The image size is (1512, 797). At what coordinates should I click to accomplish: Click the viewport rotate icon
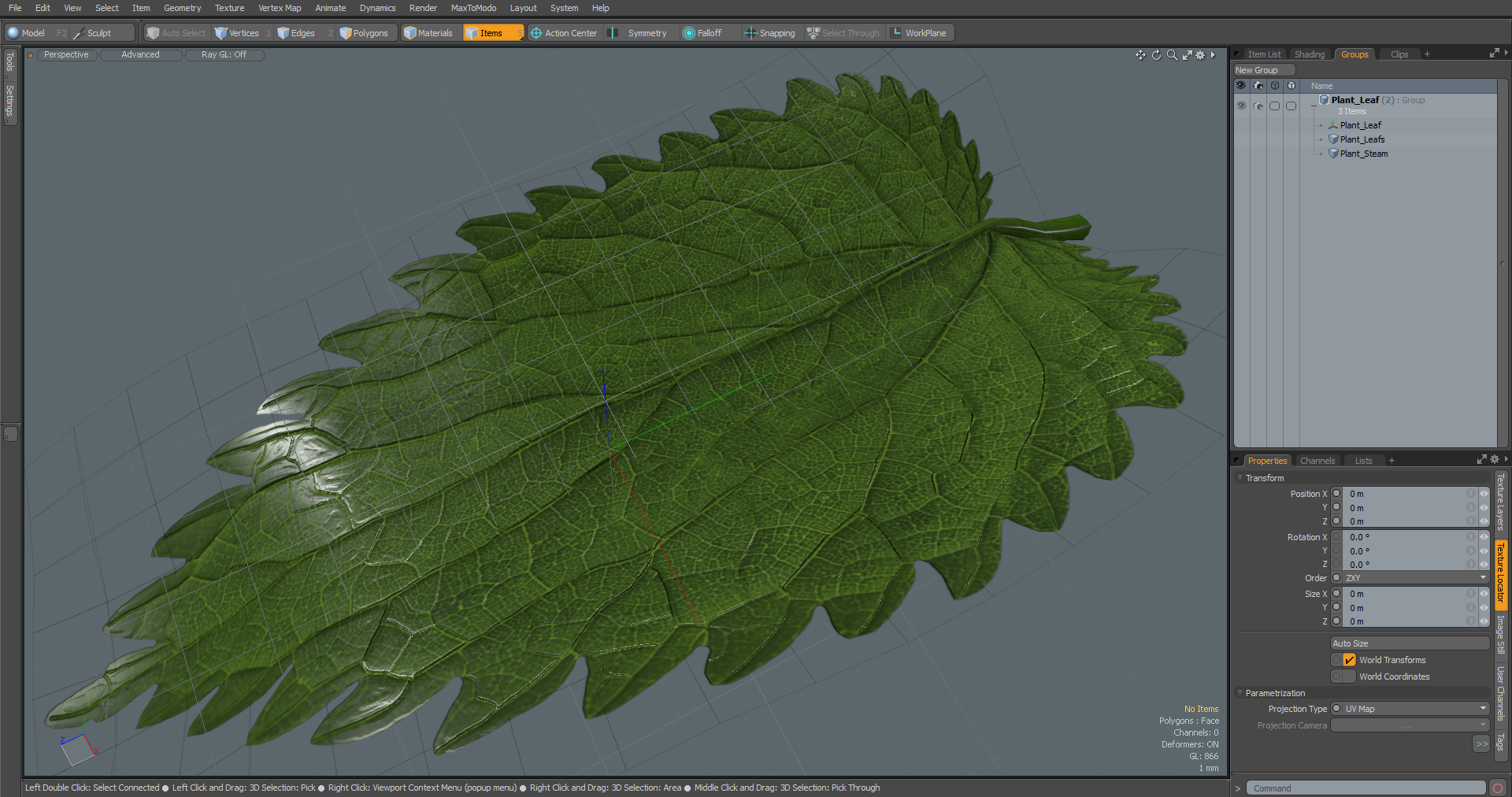point(1156,55)
